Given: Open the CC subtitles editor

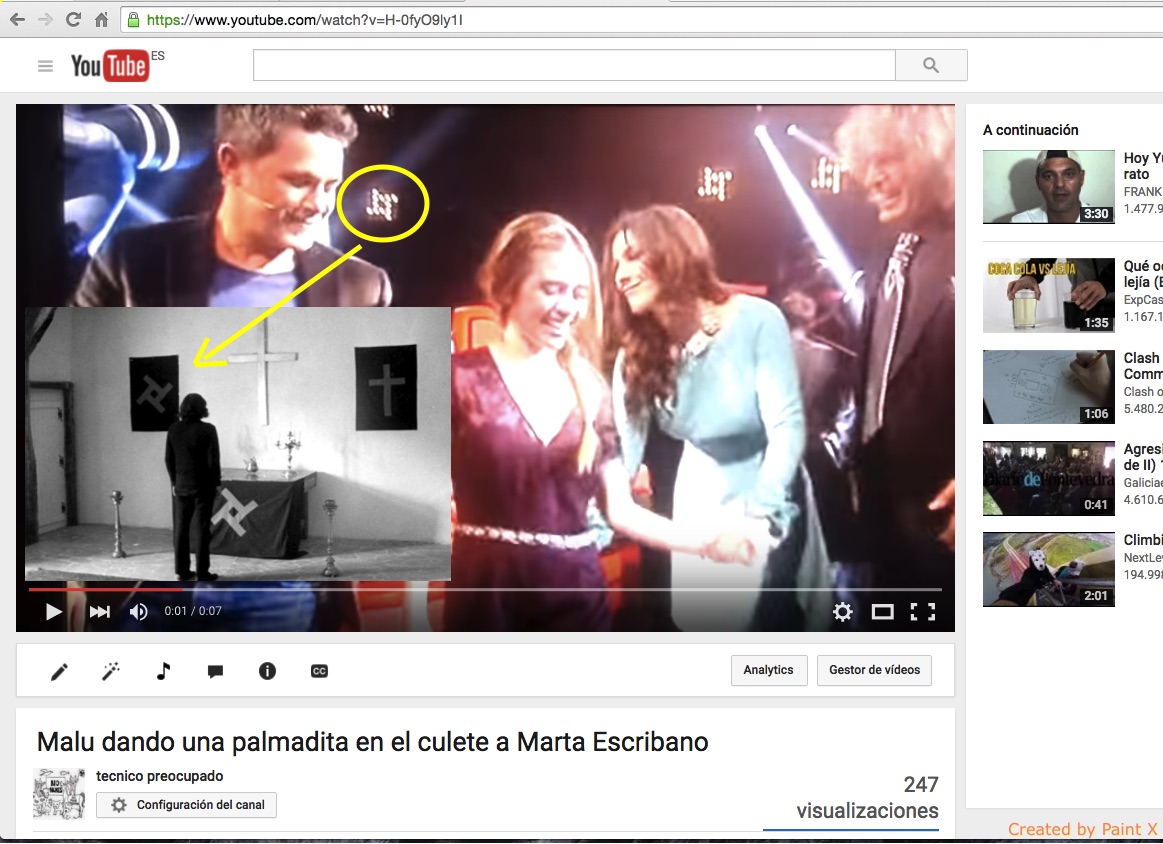Looking at the screenshot, I should [319, 671].
